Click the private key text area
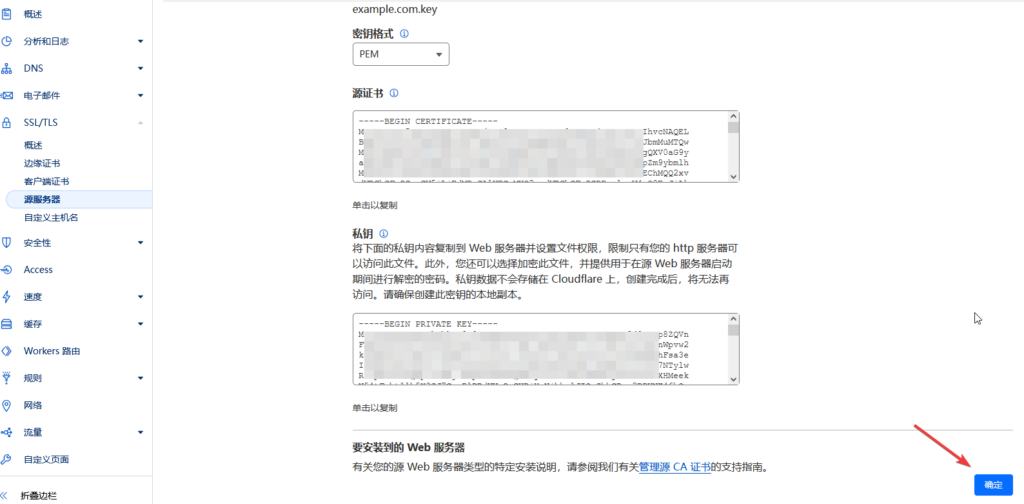1024x504 pixels. 540,350
